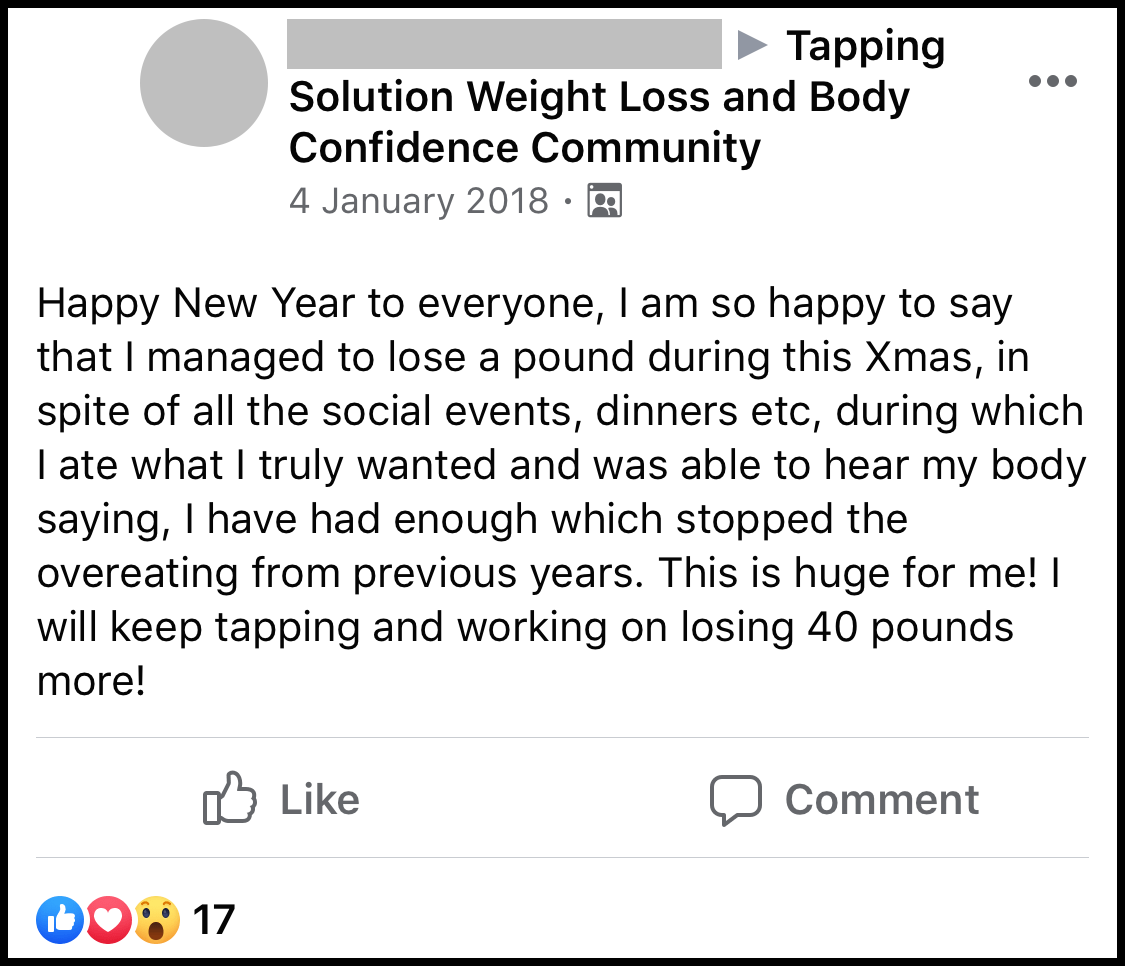View the 17 reactions count
The image size is (1125, 966).
pos(213,919)
